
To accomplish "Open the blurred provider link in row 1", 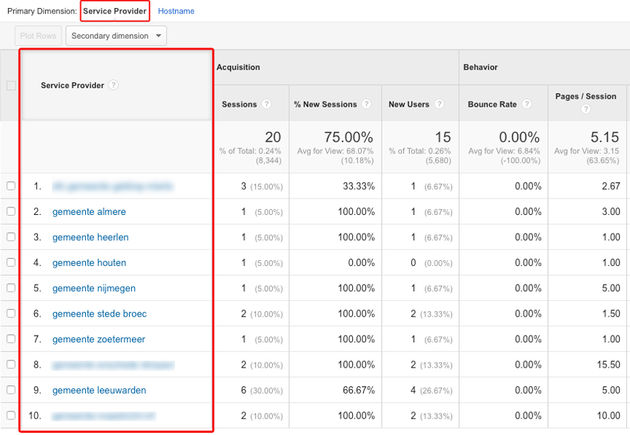I will [x=112, y=186].
